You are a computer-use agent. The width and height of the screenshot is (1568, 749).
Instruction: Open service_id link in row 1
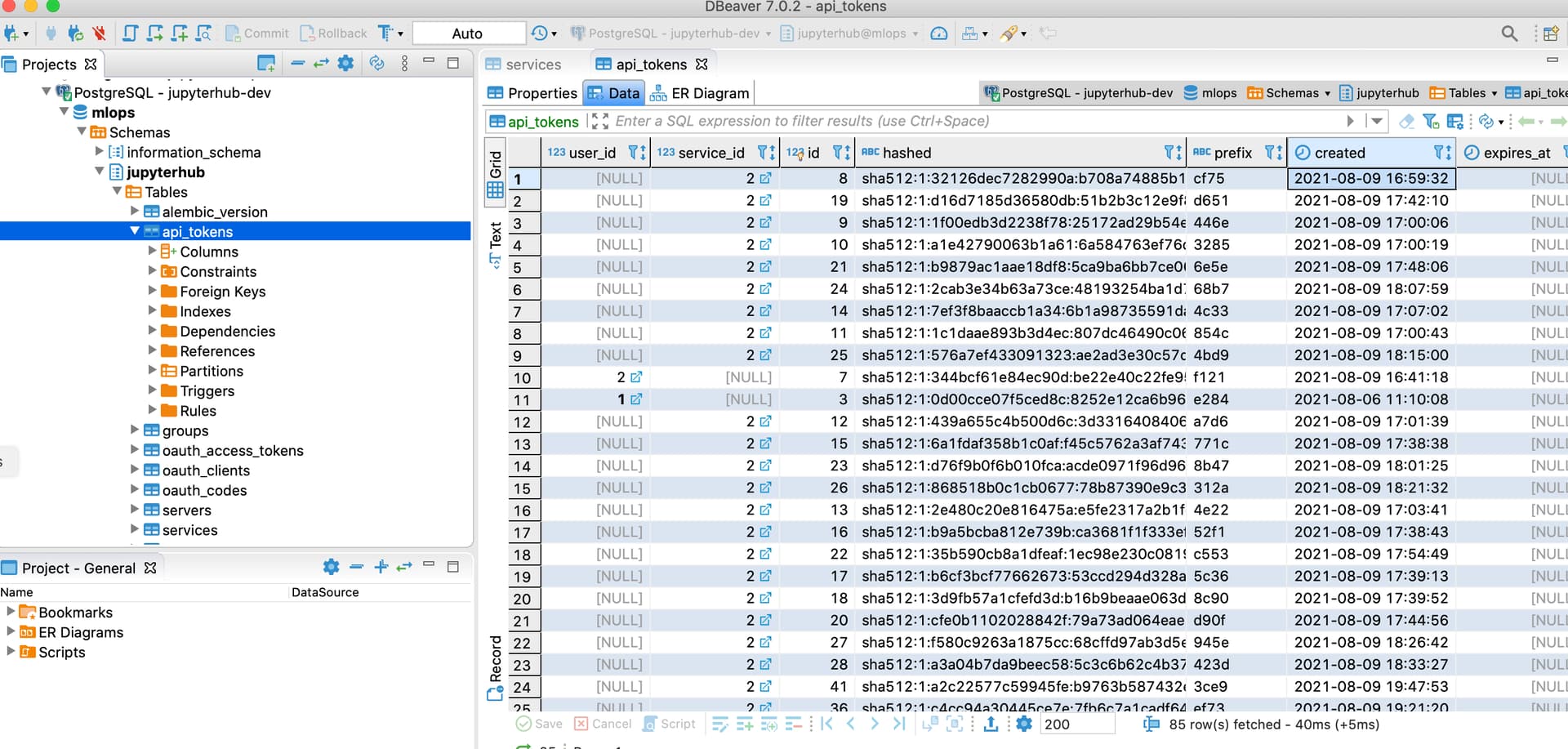(765, 178)
